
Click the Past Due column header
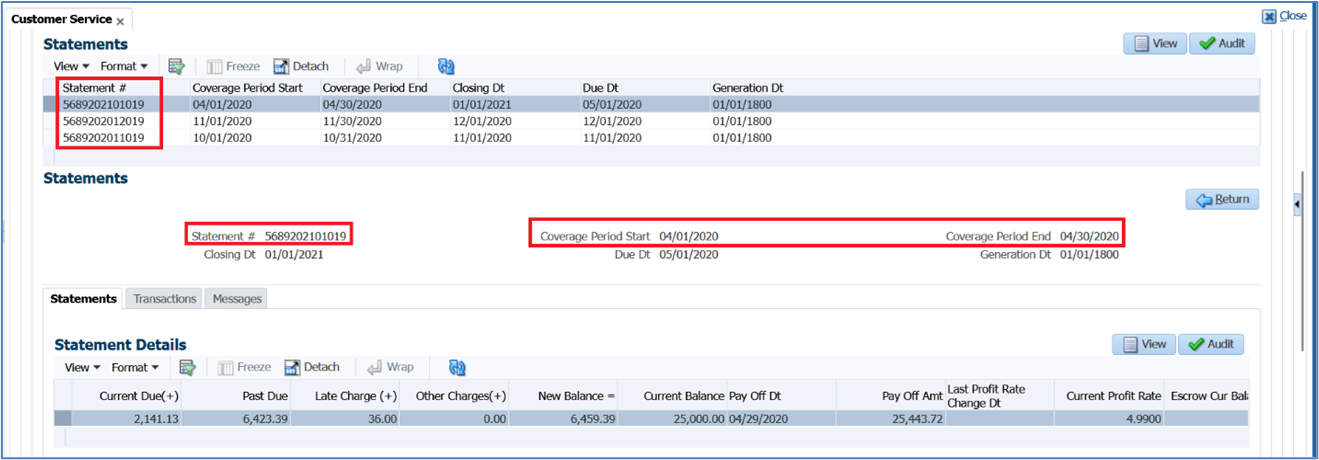(x=266, y=396)
